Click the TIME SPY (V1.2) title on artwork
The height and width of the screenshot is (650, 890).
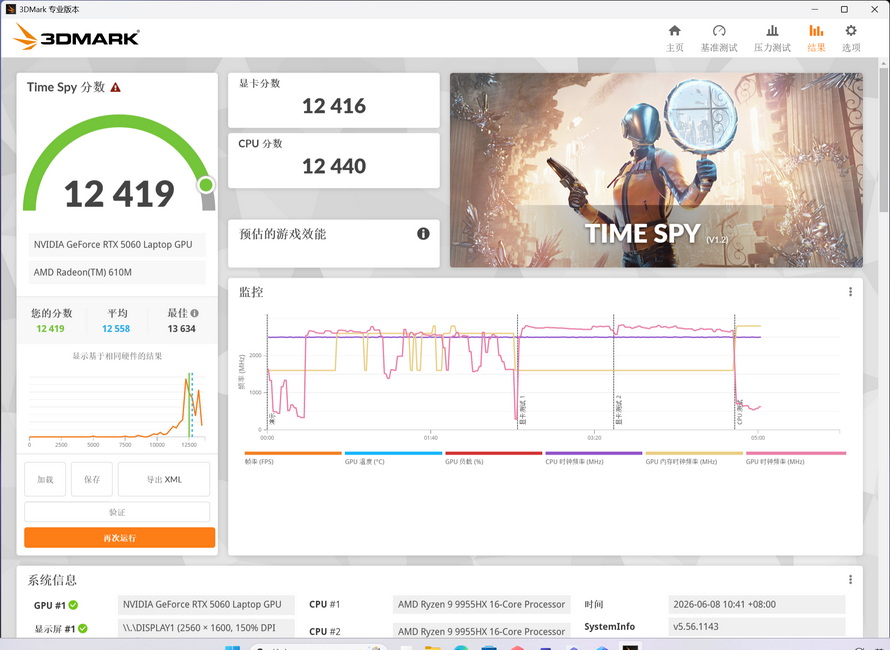656,233
